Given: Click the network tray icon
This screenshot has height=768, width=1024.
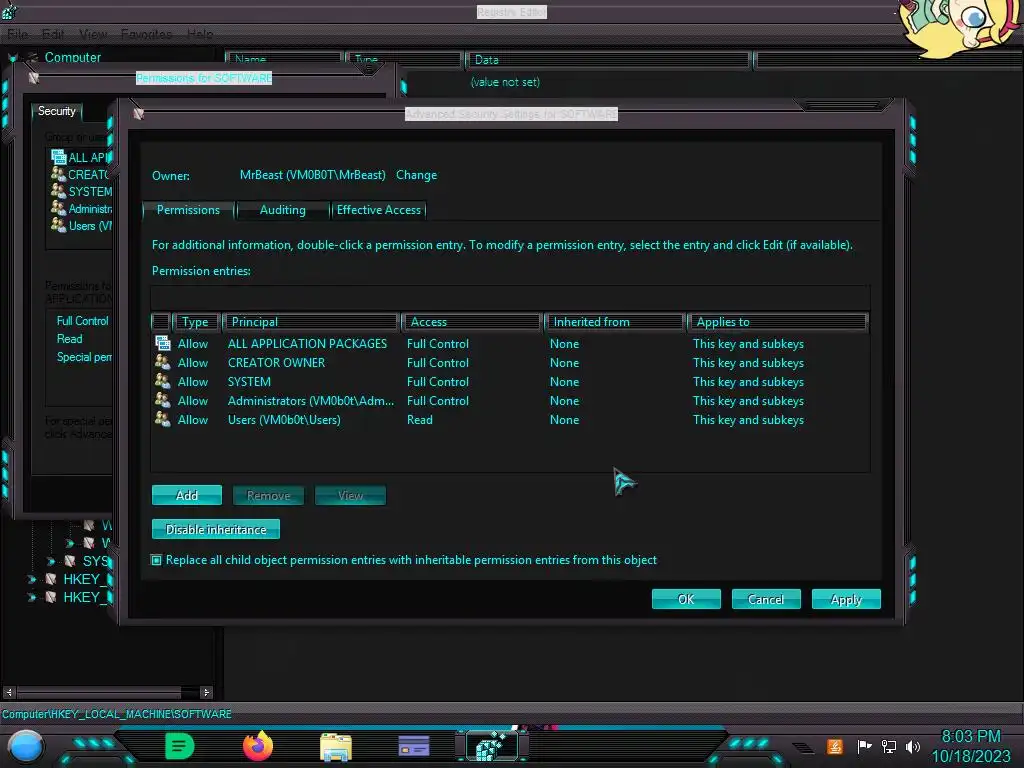Looking at the screenshot, I should coord(889,746).
